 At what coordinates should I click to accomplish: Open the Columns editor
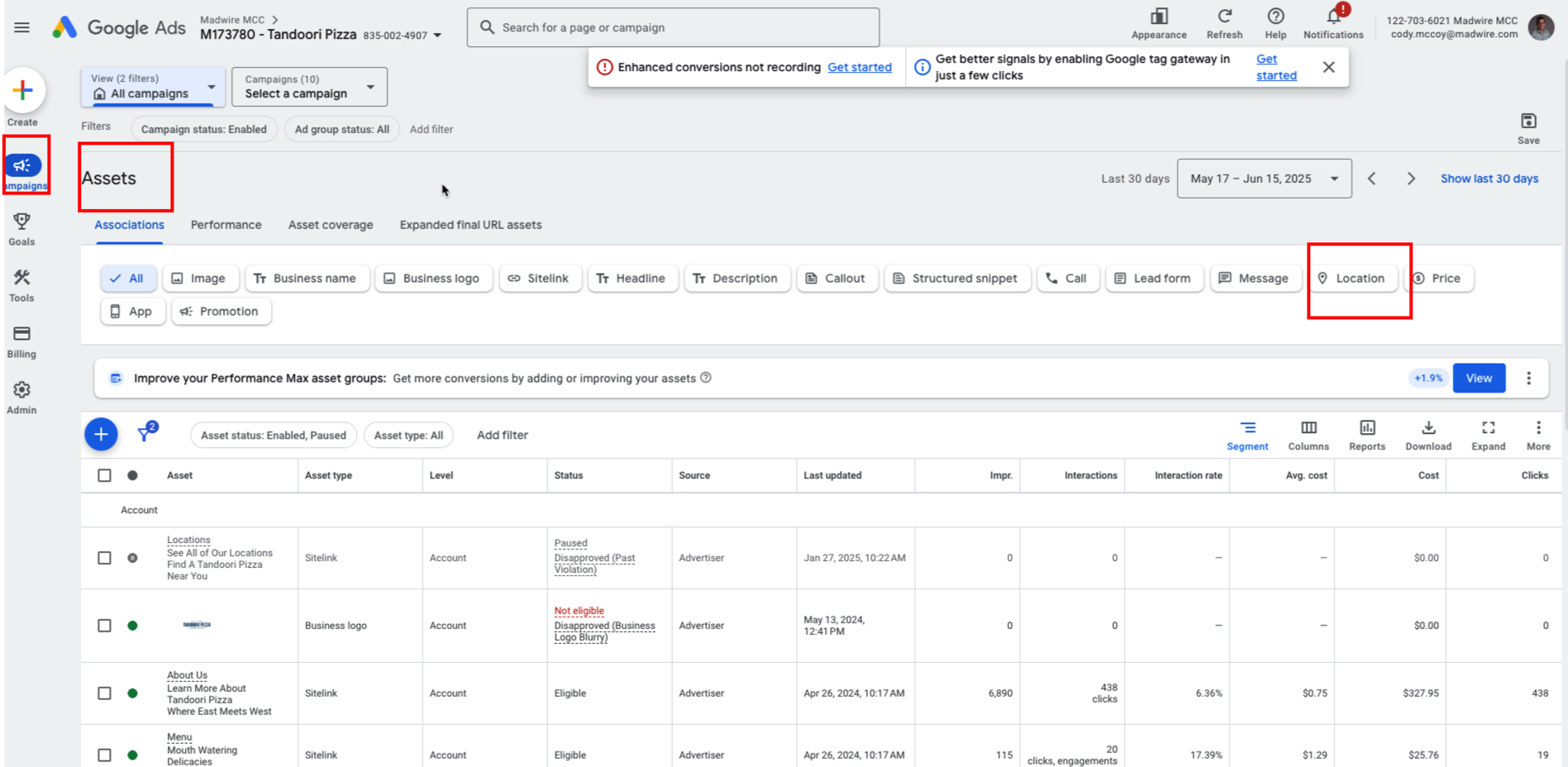(x=1308, y=435)
